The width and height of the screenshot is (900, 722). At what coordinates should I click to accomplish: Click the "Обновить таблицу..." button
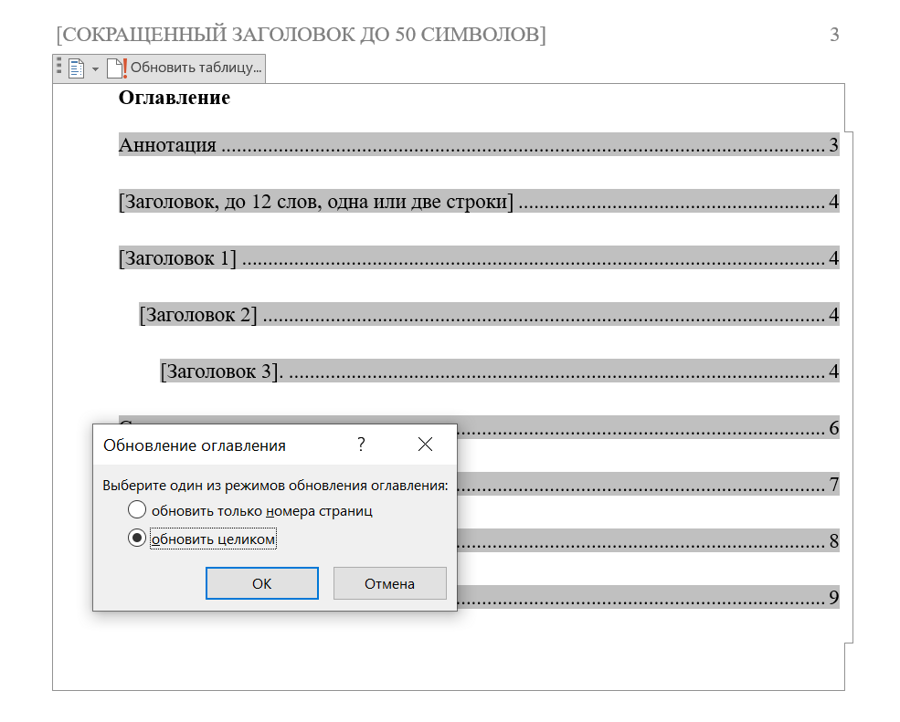185,68
